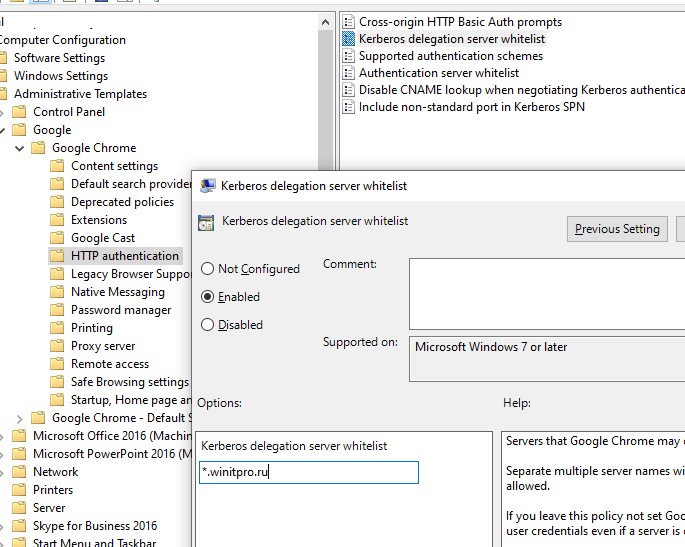The image size is (685, 547).
Task: Select Skype for Business 2016 folder
Action: click(95, 526)
